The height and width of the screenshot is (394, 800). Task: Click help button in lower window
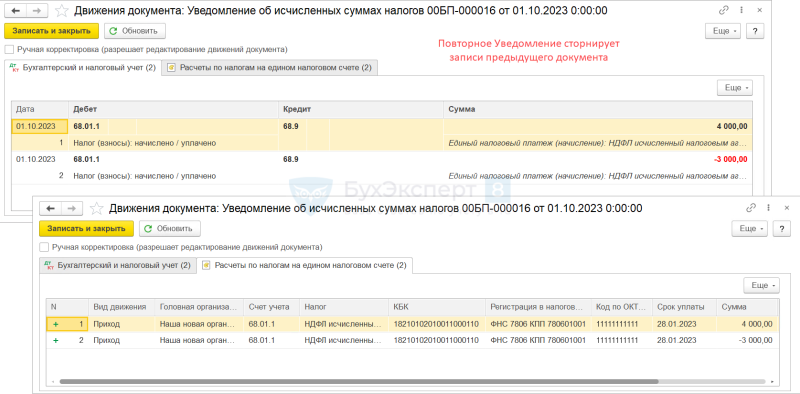coord(781,228)
